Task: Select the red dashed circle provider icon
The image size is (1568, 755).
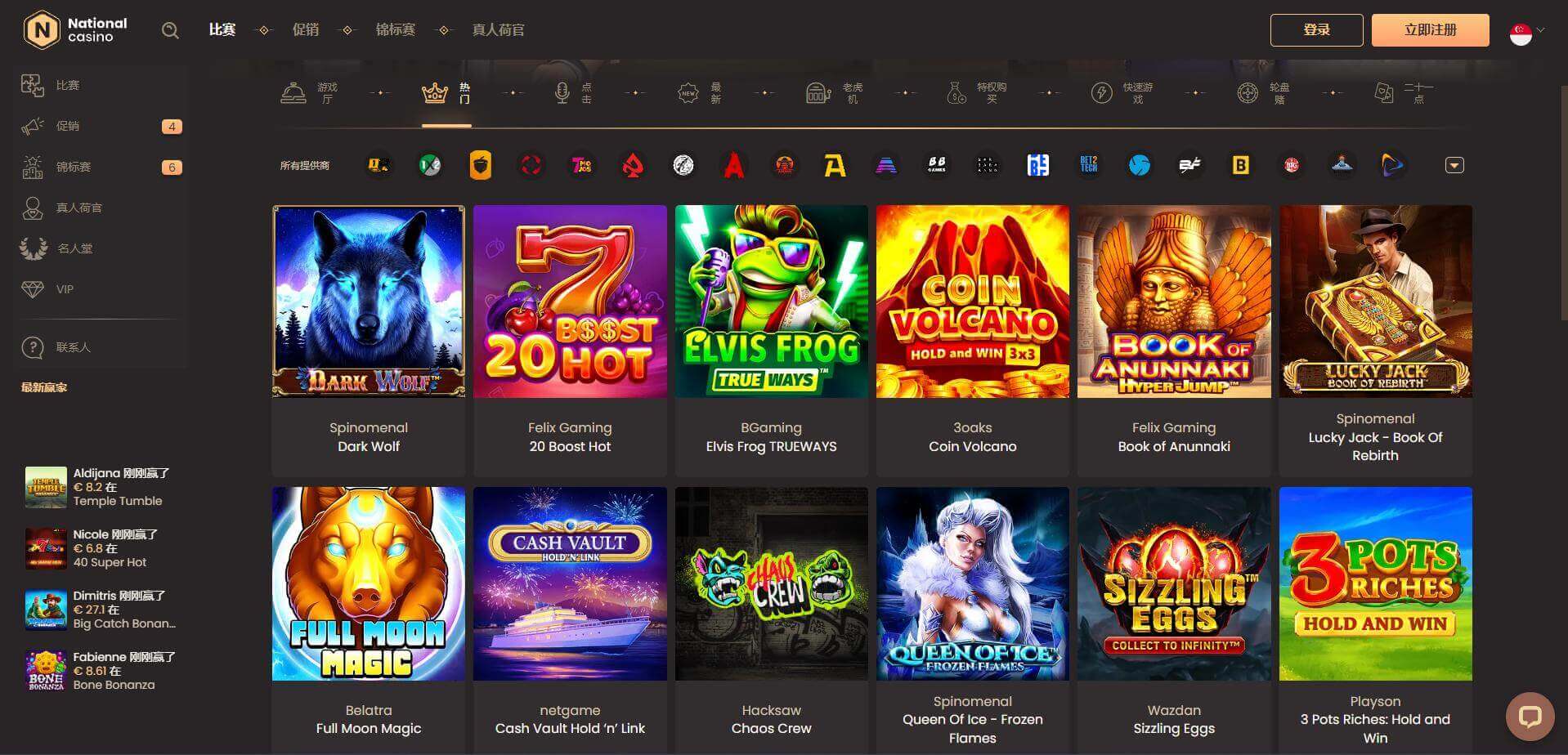Action: [531, 165]
